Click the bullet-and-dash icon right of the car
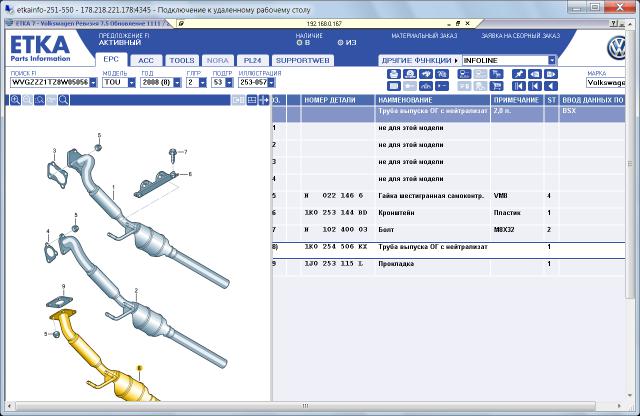Viewport: 640px width, 416px height. 442,86
